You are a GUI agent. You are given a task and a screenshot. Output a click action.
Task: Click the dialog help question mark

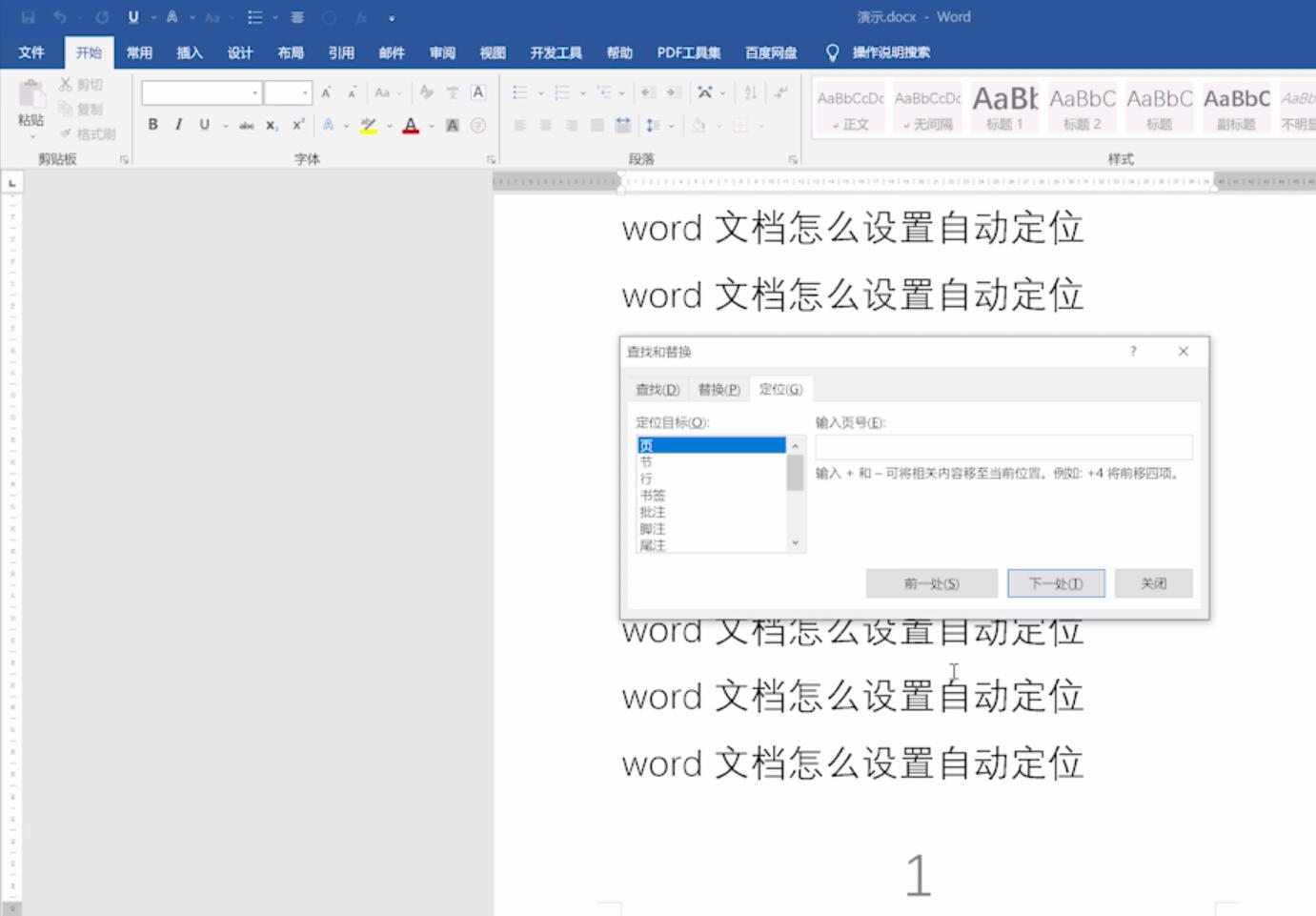pos(1133,352)
